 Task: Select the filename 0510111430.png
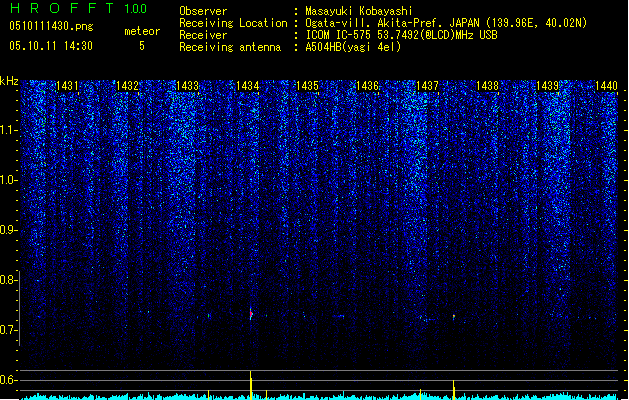51,26
